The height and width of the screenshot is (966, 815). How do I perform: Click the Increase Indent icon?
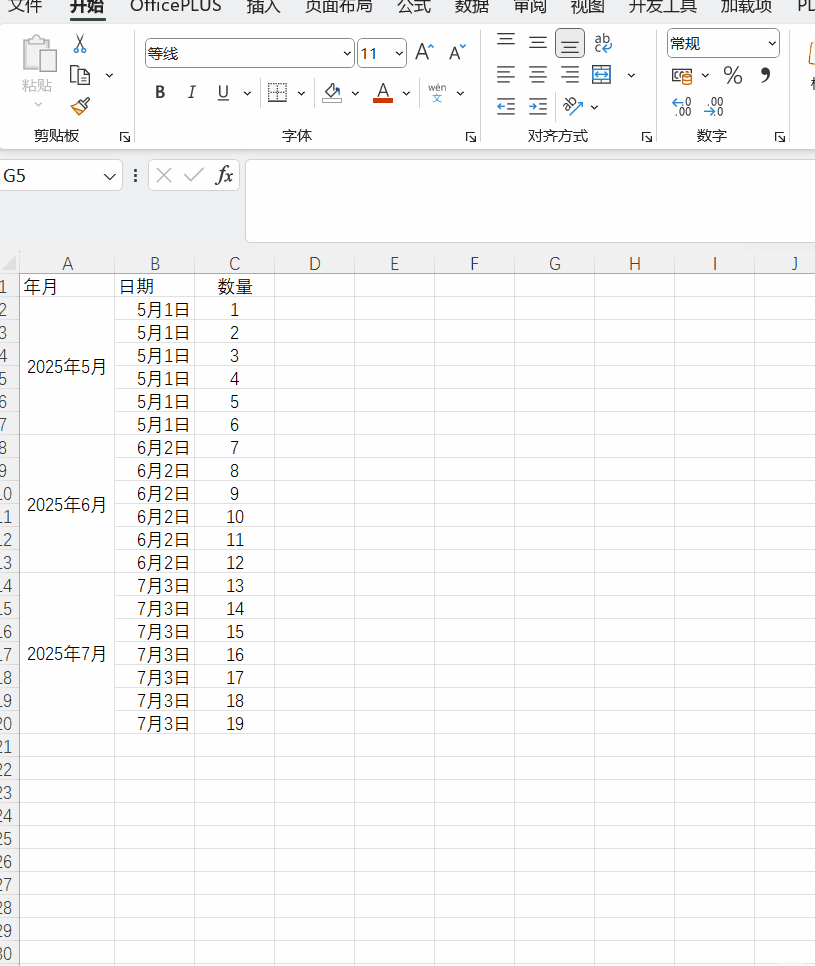click(x=538, y=106)
